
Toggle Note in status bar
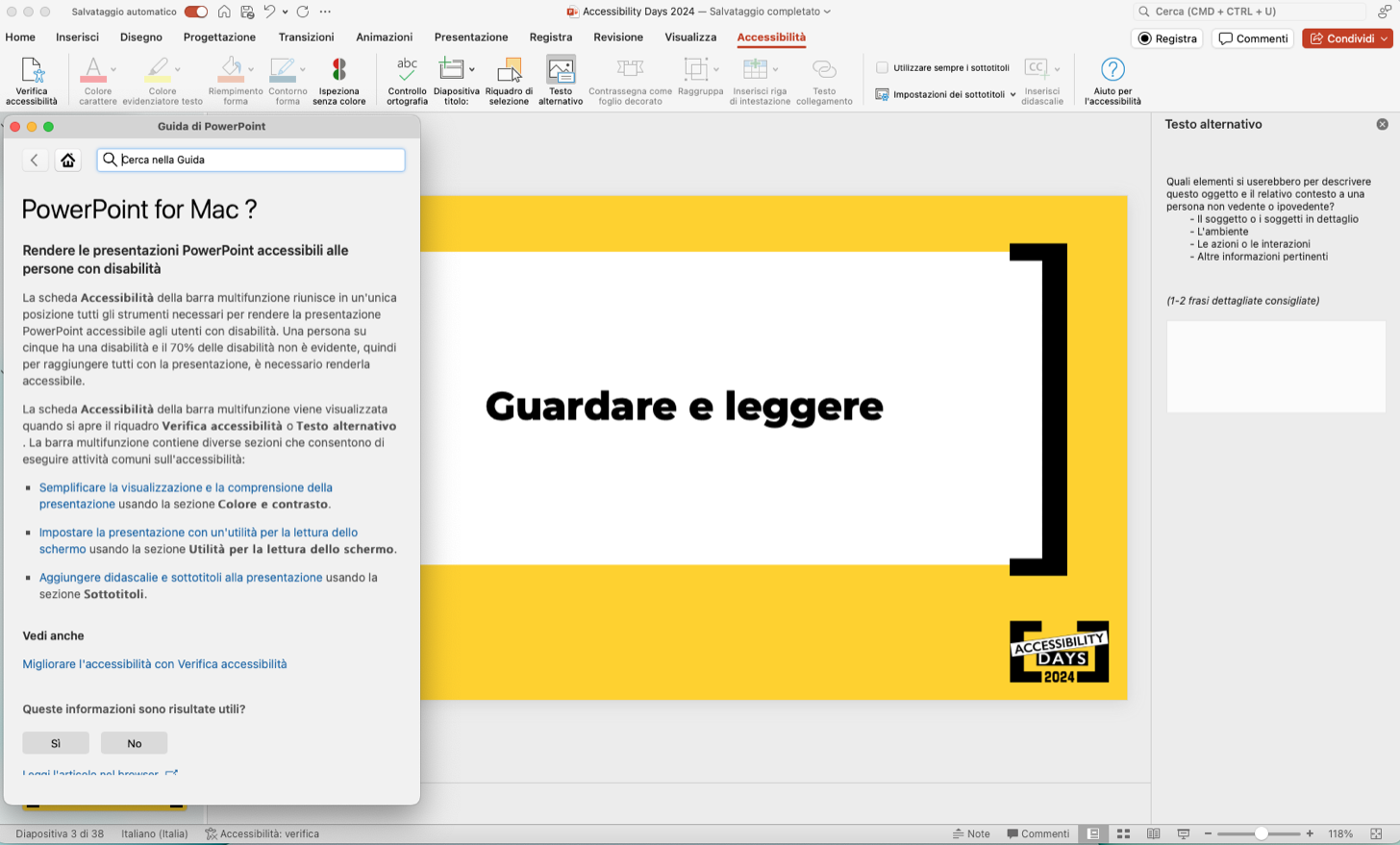pyautogui.click(x=971, y=833)
